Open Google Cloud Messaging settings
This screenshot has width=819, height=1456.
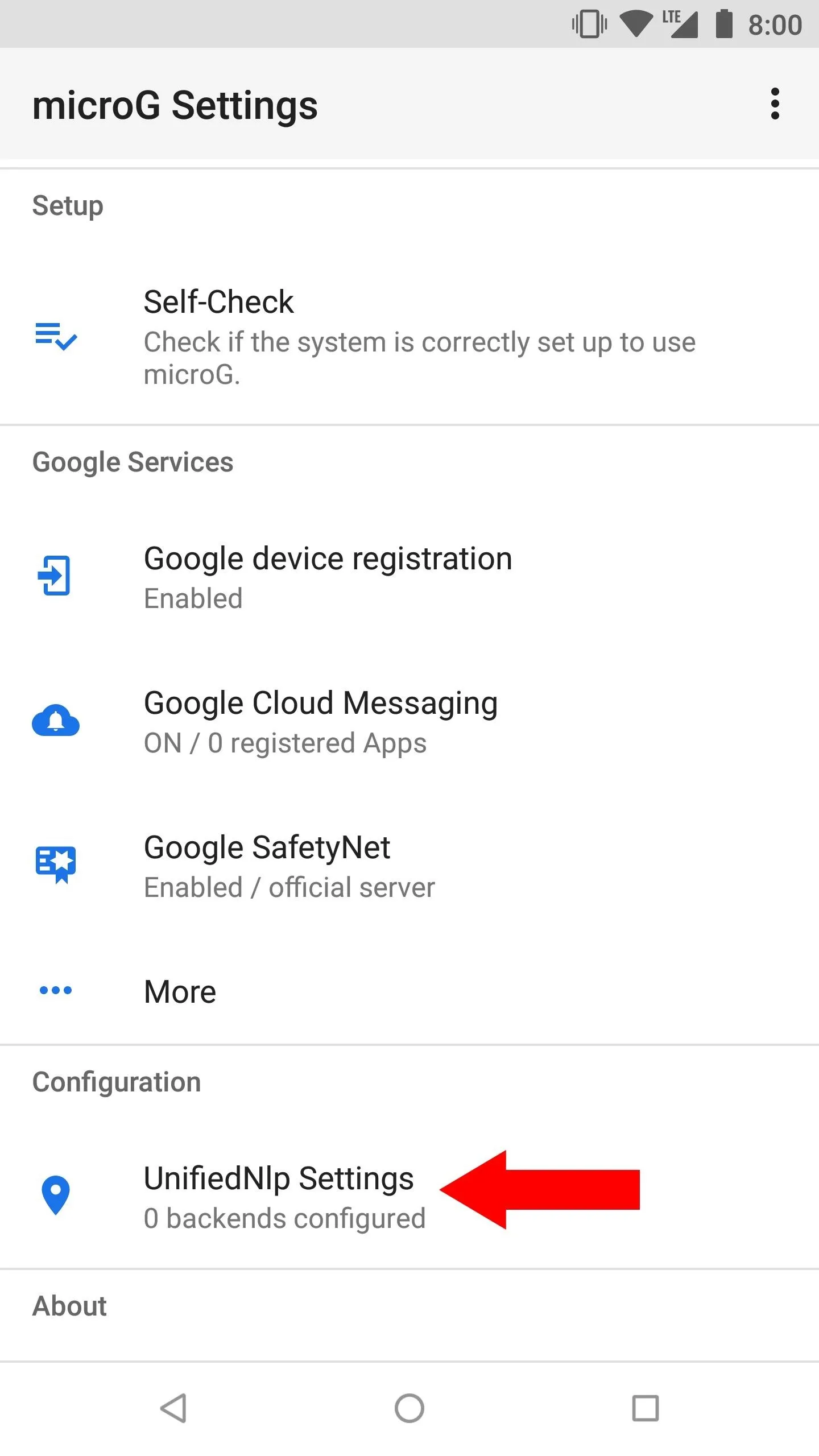pyautogui.click(x=321, y=704)
